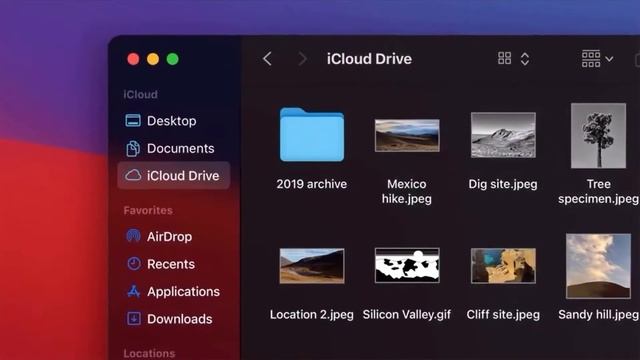640x360 pixels.
Task: Select the Silicon Valley.gif thumbnail
Action: (407, 265)
